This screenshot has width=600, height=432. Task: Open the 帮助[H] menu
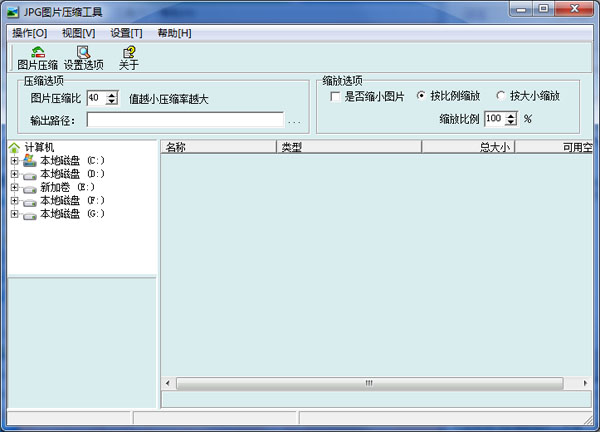coord(174,33)
